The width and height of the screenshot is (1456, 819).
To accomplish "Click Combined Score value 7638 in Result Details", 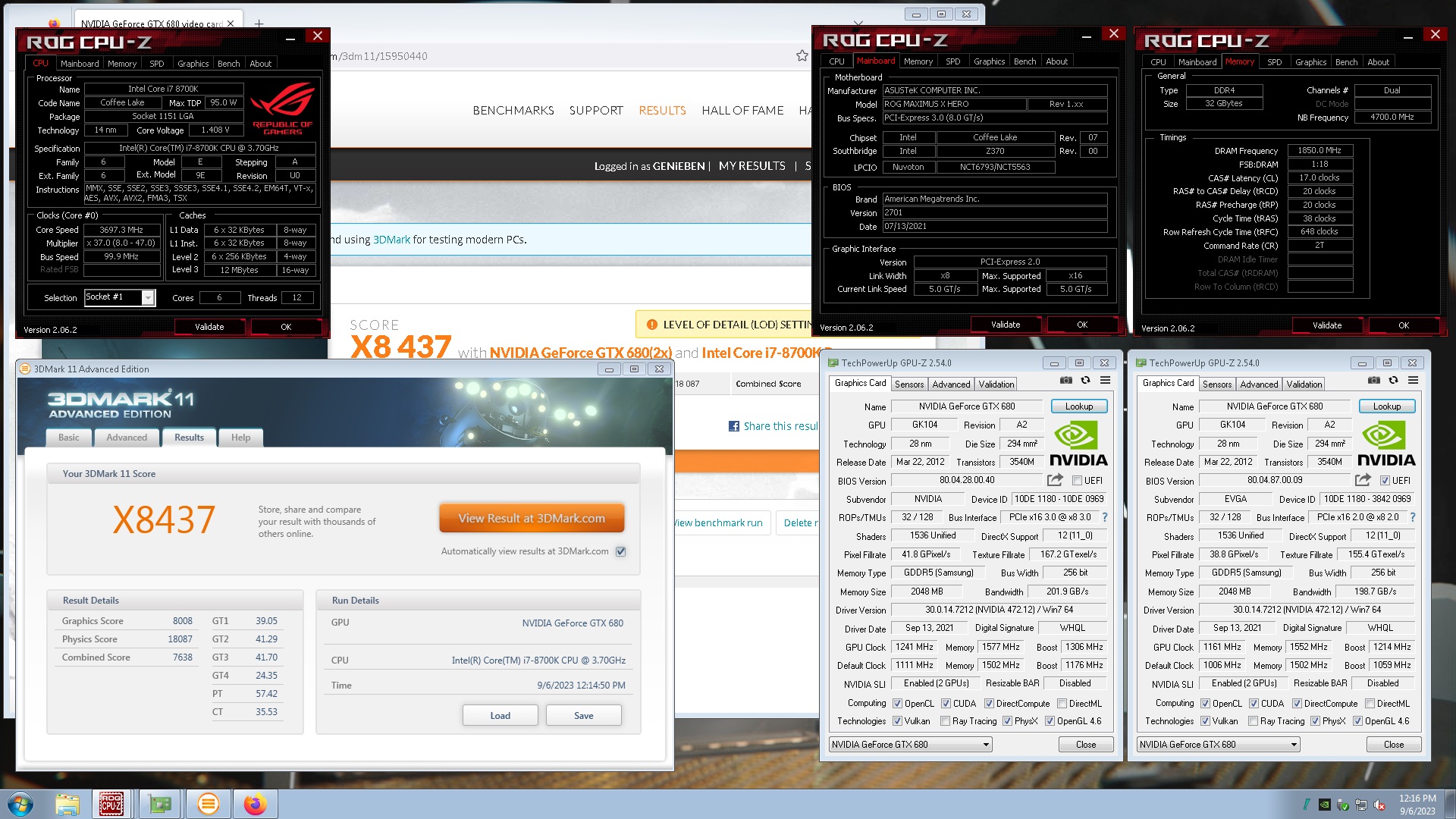I will click(183, 657).
